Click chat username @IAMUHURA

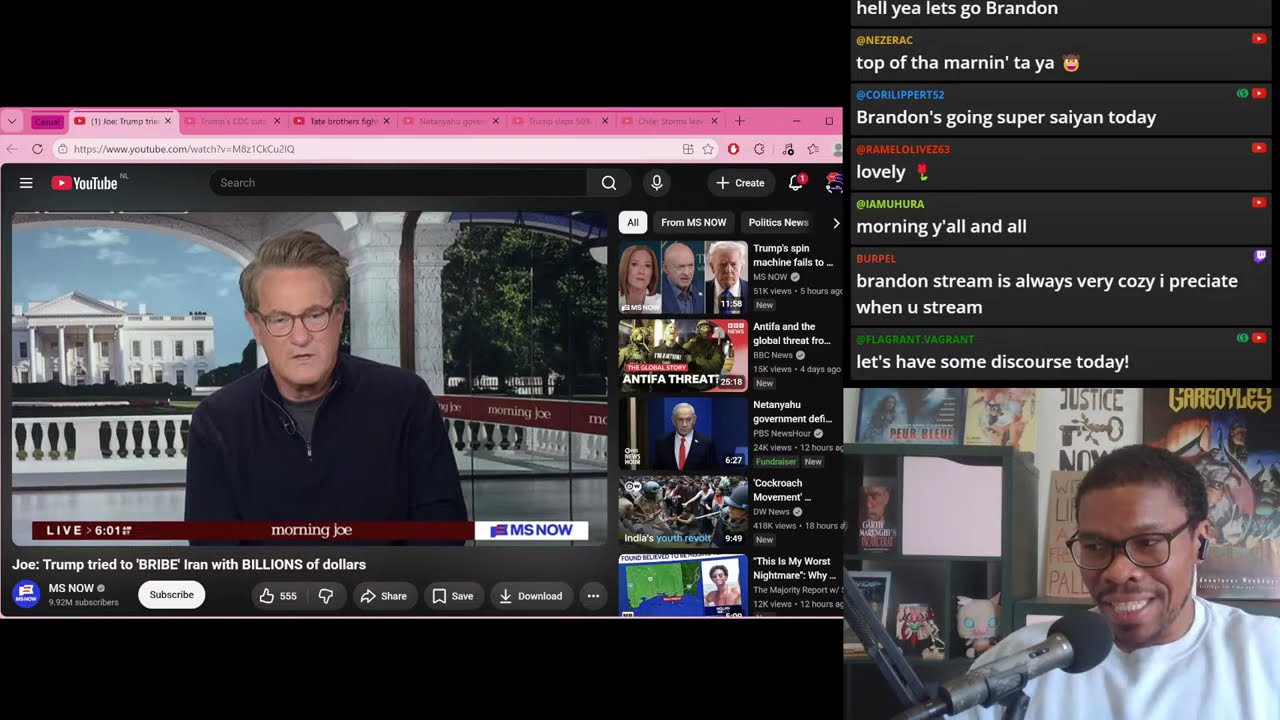point(890,204)
